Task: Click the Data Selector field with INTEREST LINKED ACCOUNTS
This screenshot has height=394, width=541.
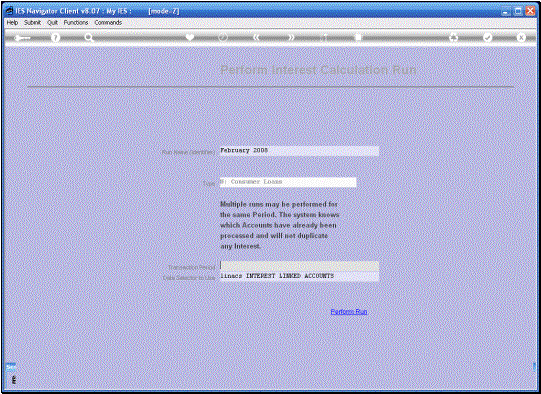Action: pyautogui.click(x=299, y=276)
